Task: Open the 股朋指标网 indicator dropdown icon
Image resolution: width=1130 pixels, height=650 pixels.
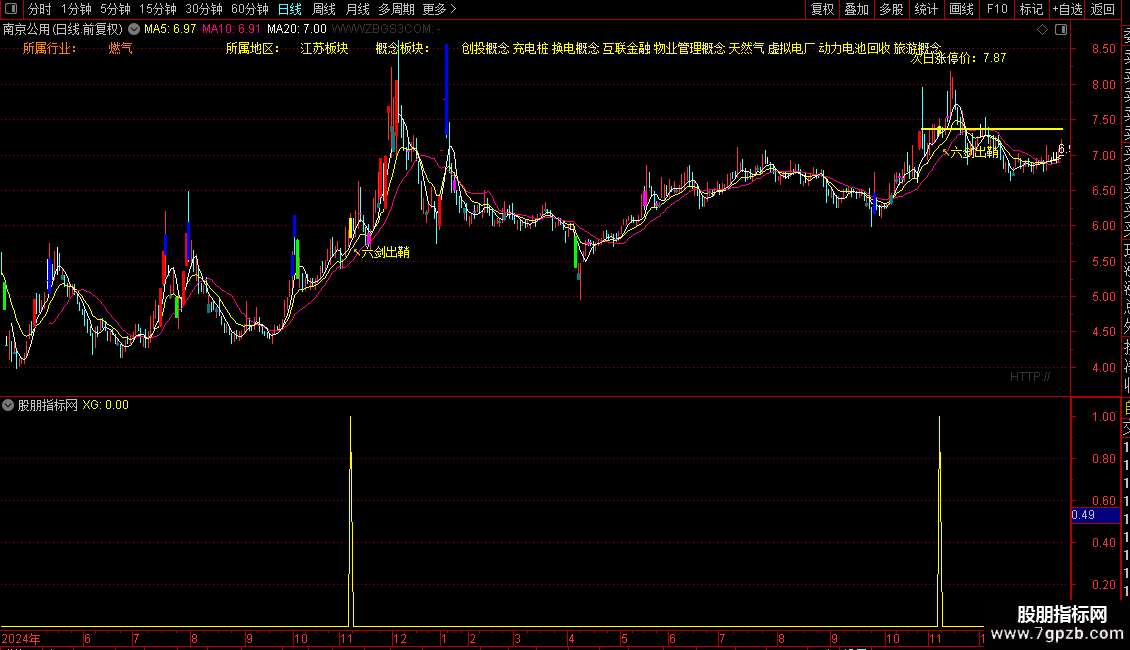Action: click(x=8, y=405)
